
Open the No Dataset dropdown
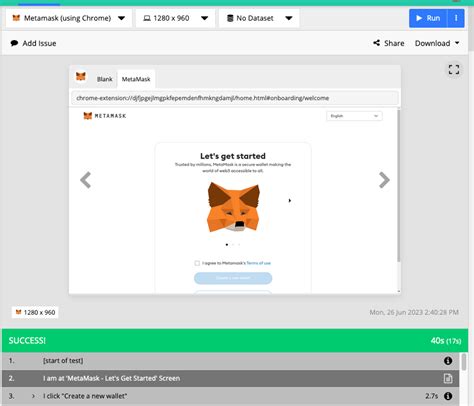tap(259, 18)
